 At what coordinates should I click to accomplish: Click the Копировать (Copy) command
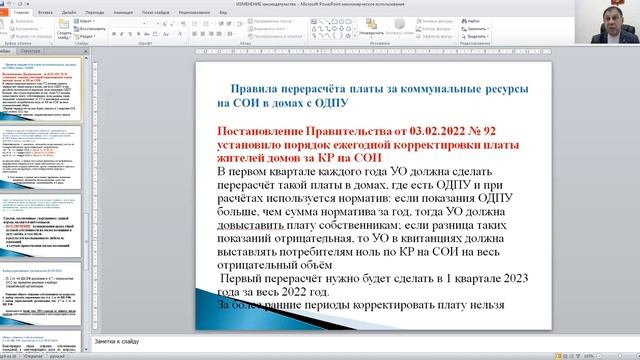point(24,29)
